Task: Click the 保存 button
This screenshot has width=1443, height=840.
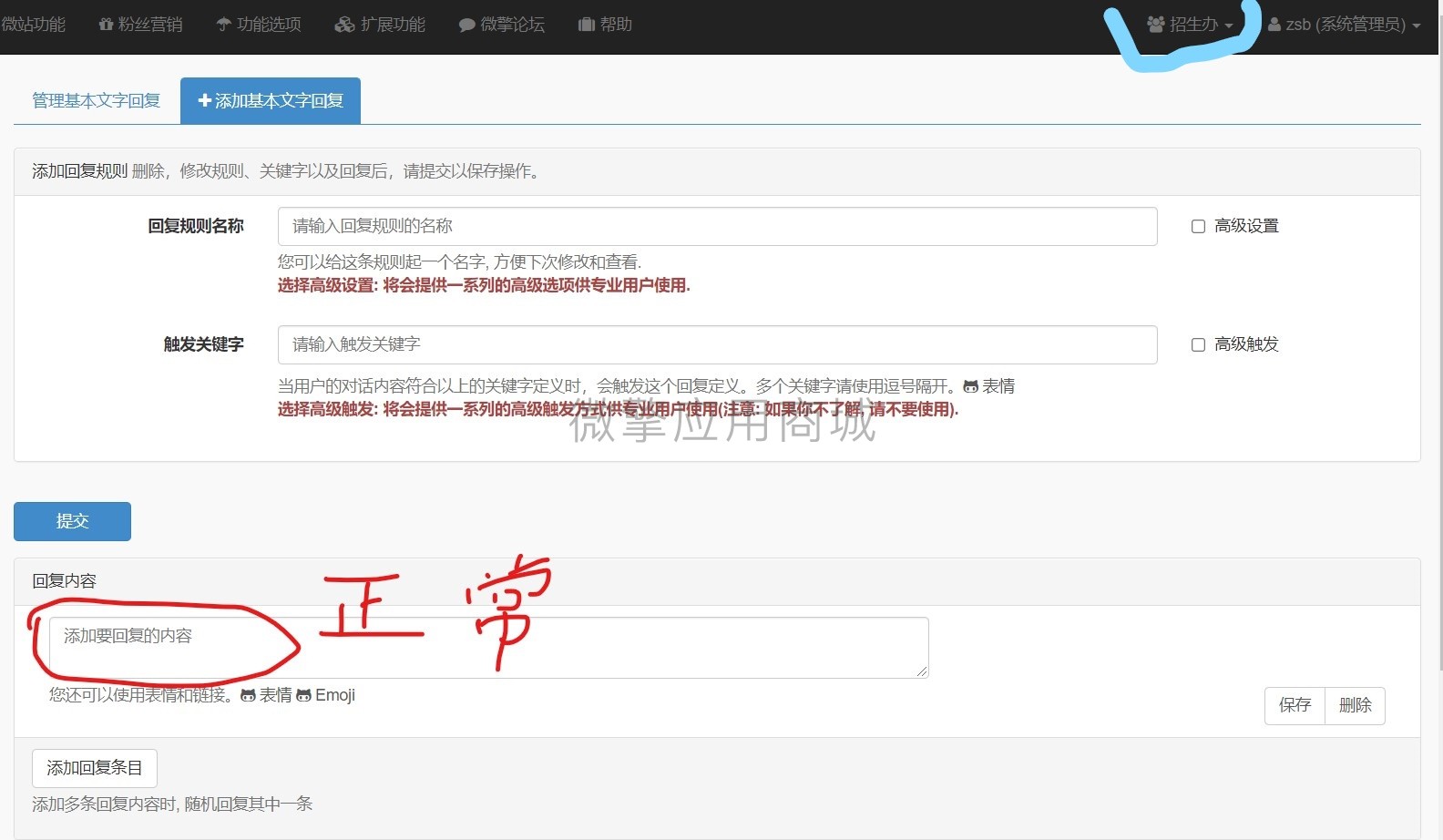Action: point(1295,705)
